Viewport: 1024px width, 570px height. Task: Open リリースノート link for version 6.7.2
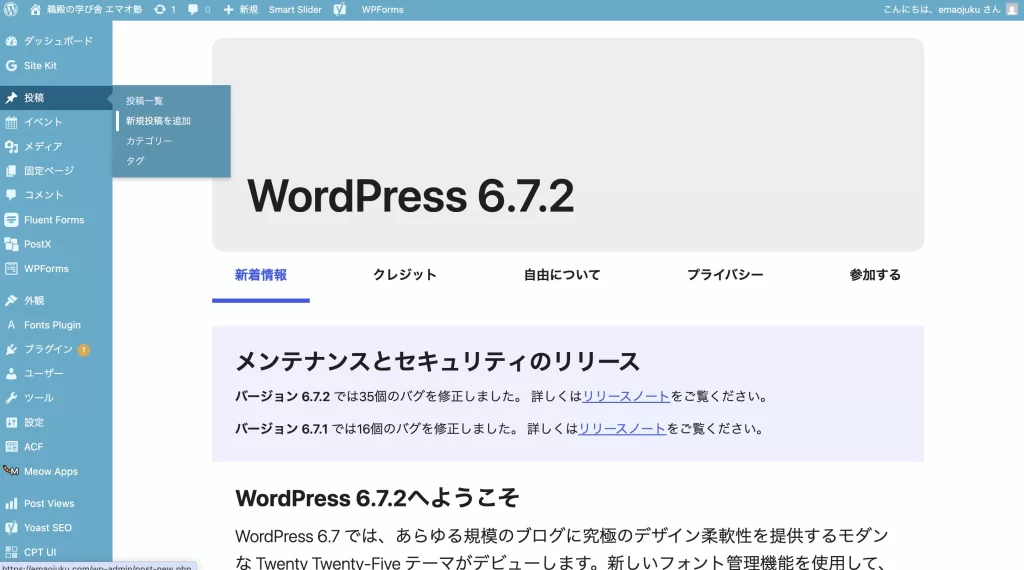tap(626, 396)
